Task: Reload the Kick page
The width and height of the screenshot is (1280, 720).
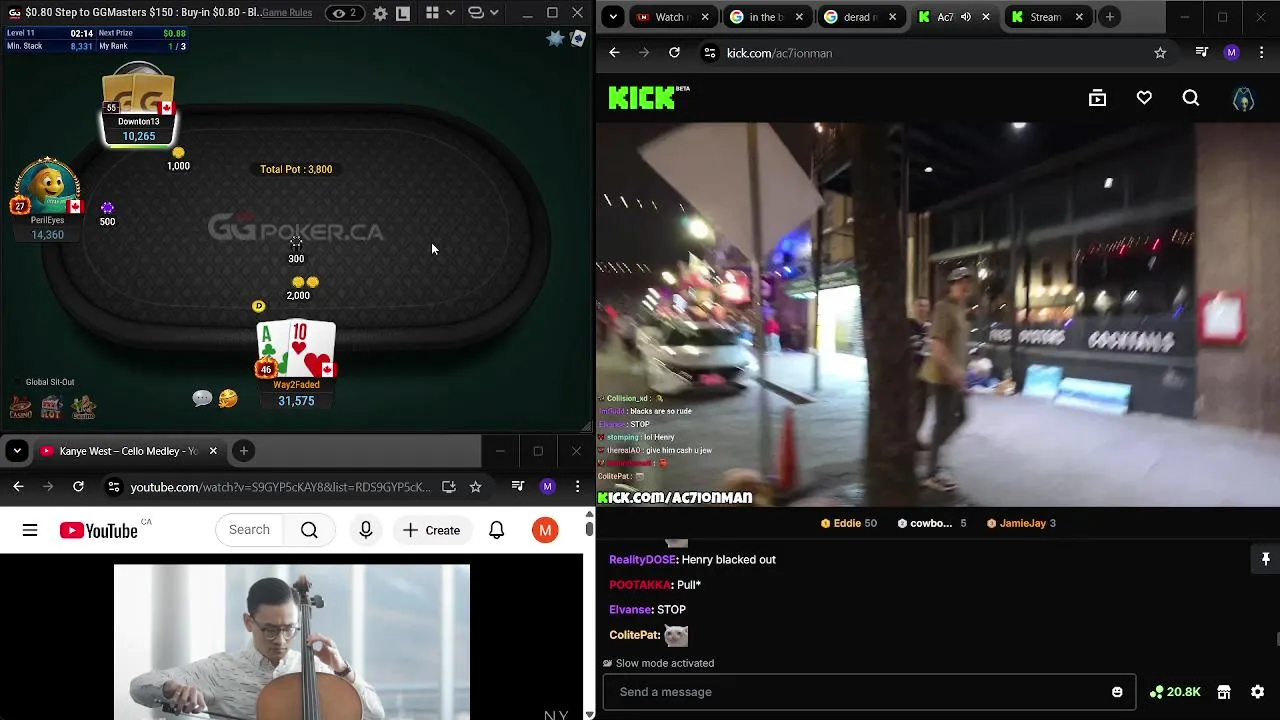Action: pyautogui.click(x=674, y=53)
